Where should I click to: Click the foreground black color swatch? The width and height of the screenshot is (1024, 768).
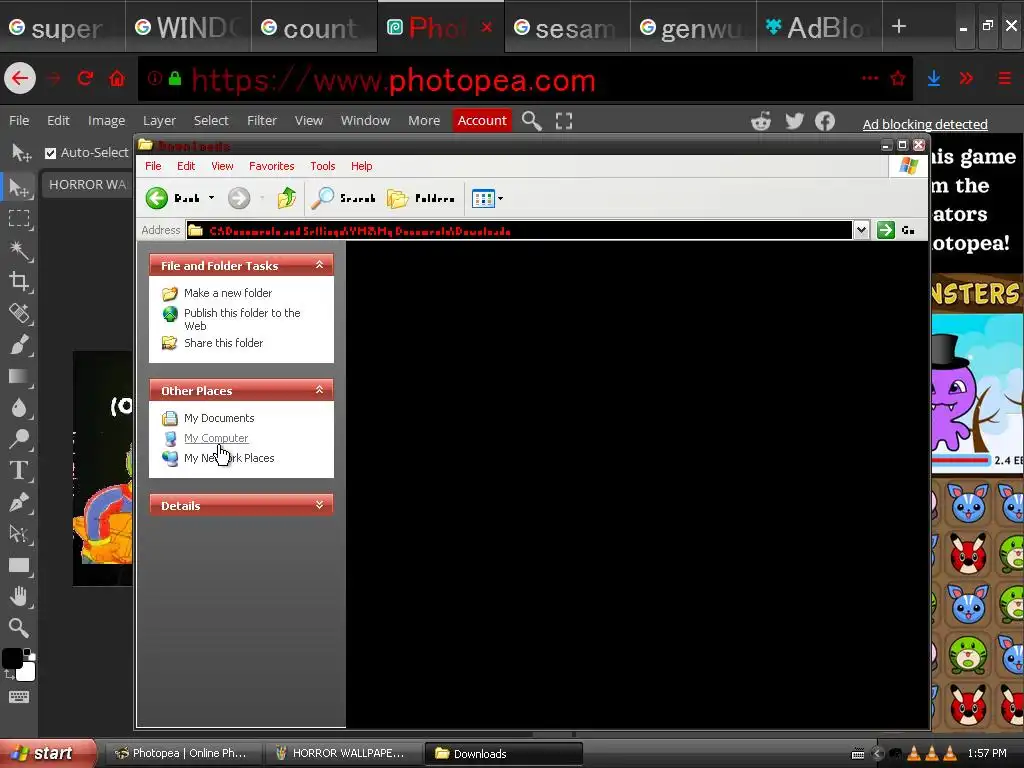pyautogui.click(x=12, y=658)
